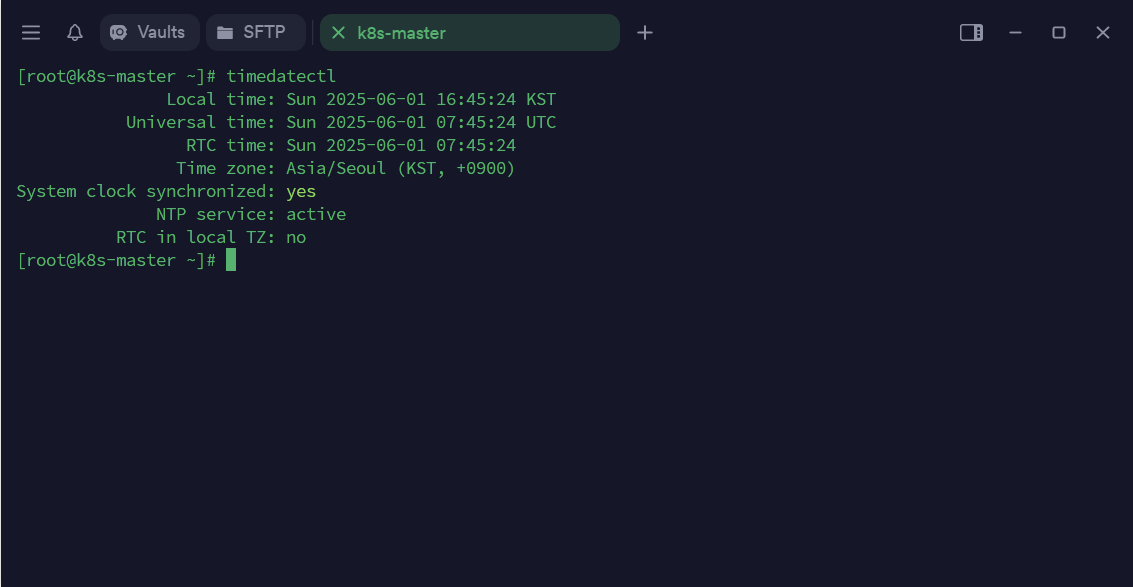Toggle the side panel layout icon
The image size is (1133, 587).
tap(971, 33)
